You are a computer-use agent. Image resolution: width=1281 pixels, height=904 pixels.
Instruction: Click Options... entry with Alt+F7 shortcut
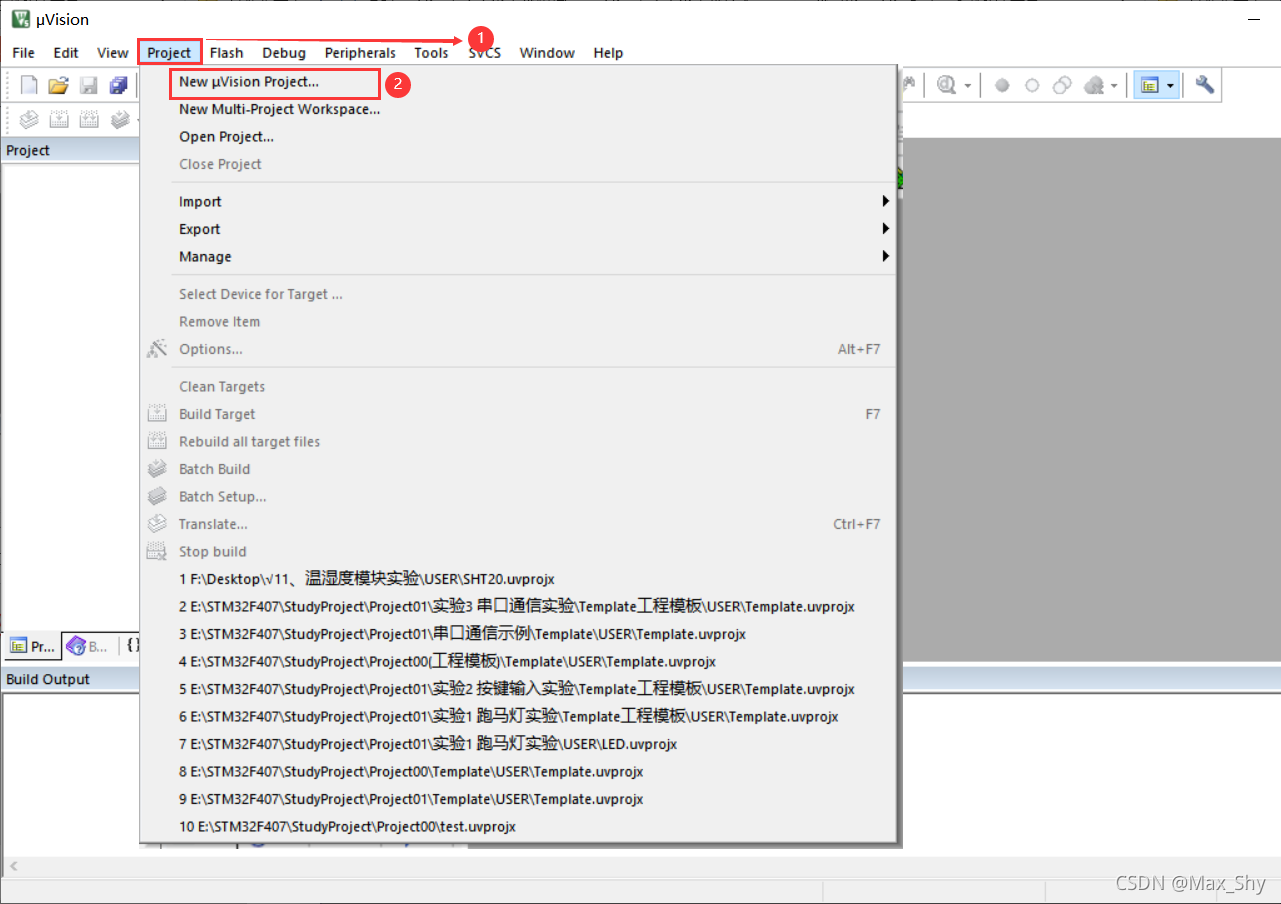(x=518, y=349)
